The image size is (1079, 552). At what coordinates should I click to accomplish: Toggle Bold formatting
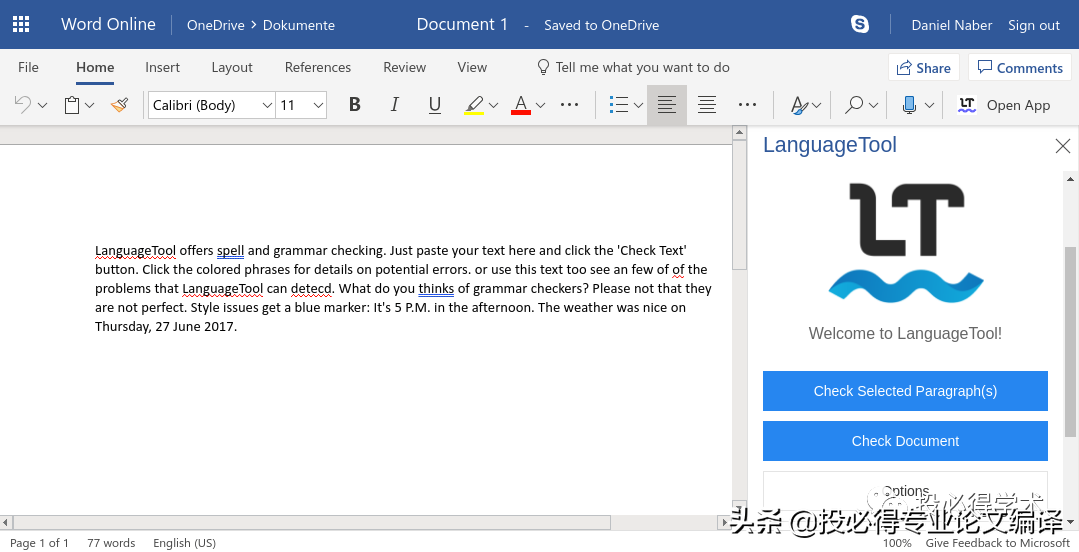[x=354, y=105]
